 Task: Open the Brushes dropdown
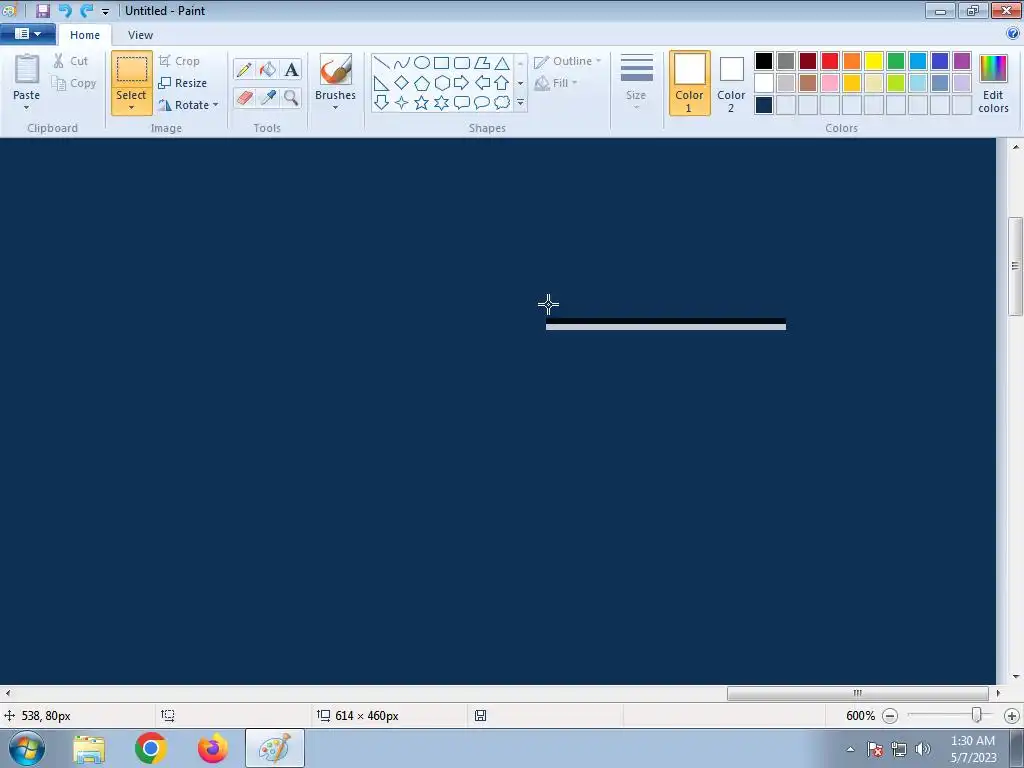click(x=335, y=108)
